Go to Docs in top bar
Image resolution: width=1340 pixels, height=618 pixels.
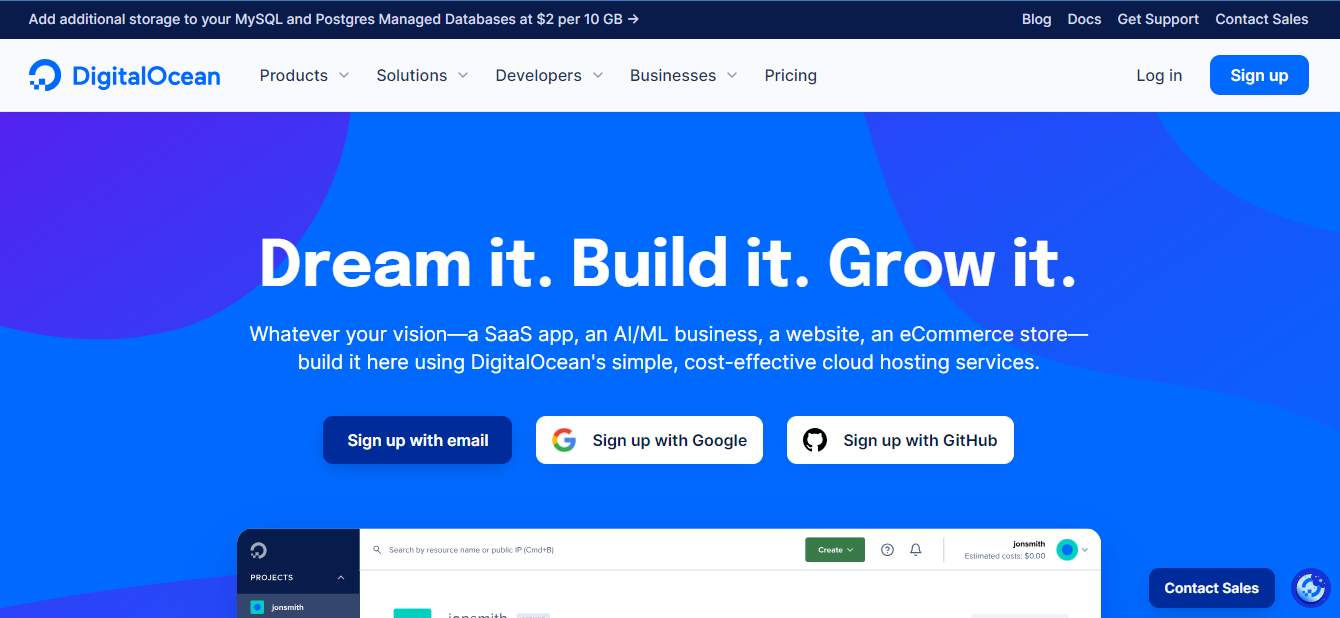pos(1084,19)
